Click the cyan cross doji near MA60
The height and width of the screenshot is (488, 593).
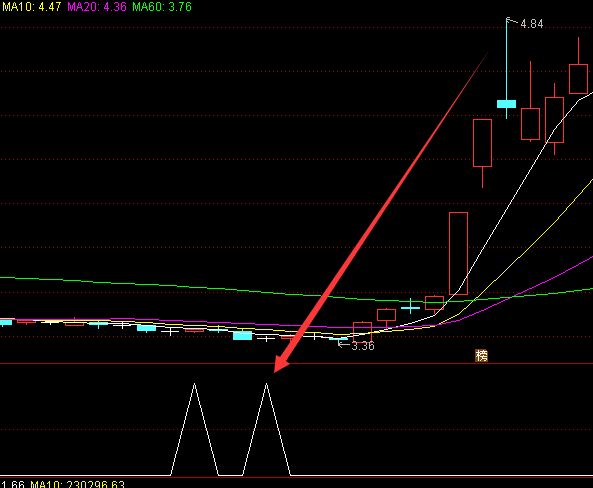(410, 308)
